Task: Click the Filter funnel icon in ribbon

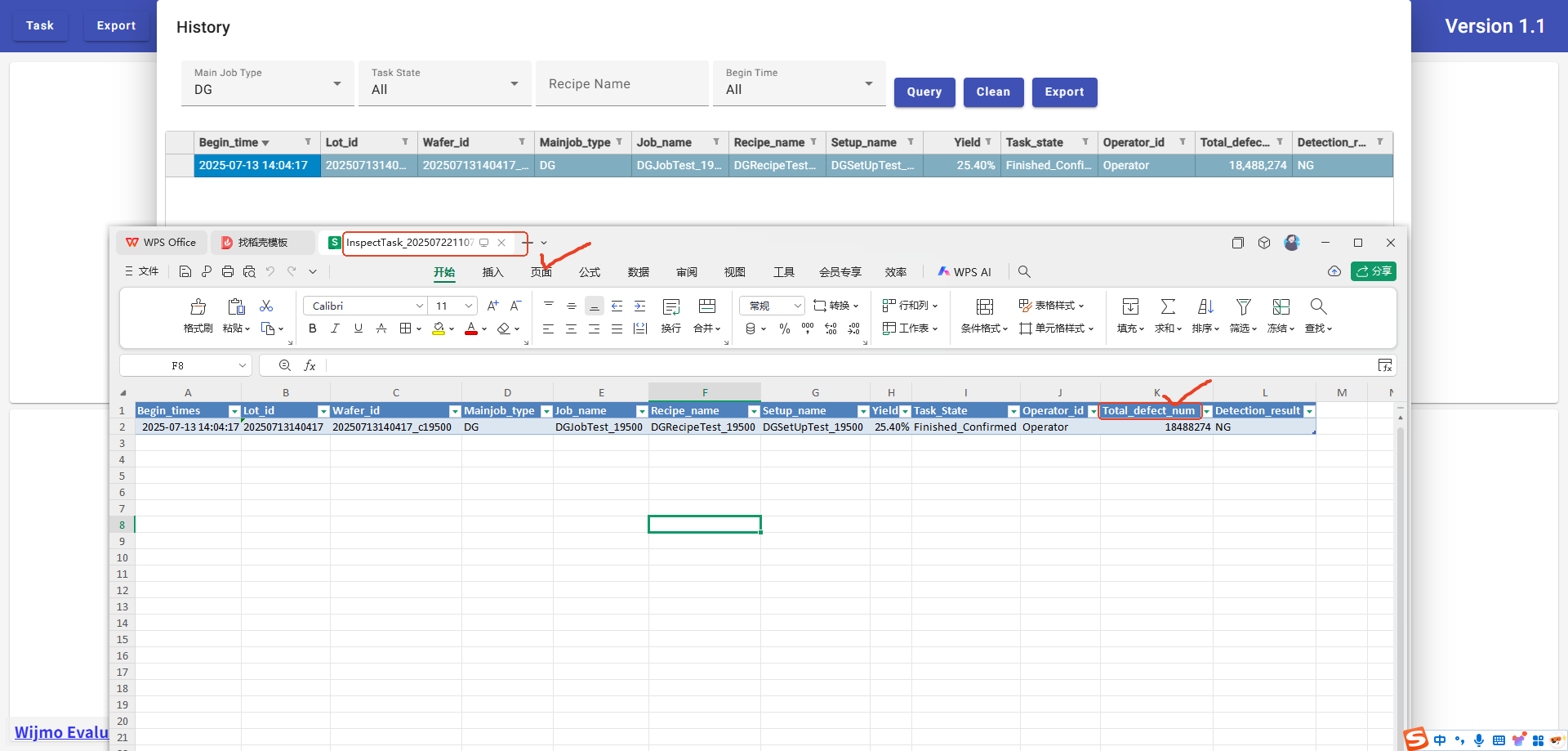Action: (x=1243, y=306)
